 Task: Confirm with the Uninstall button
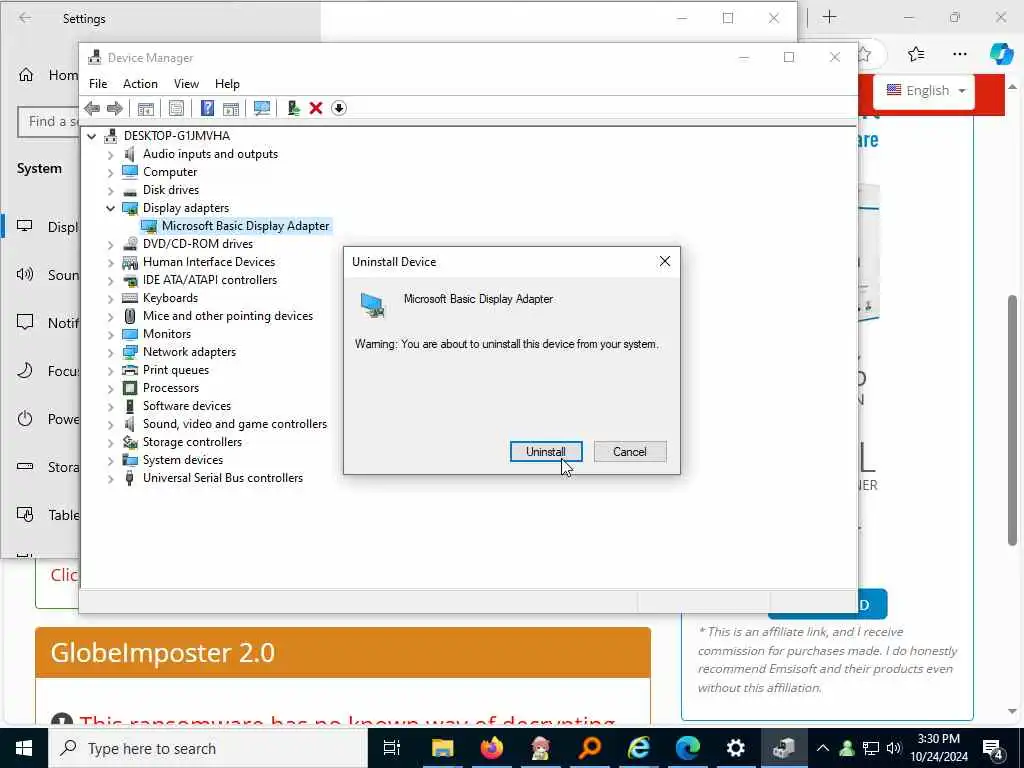(546, 451)
